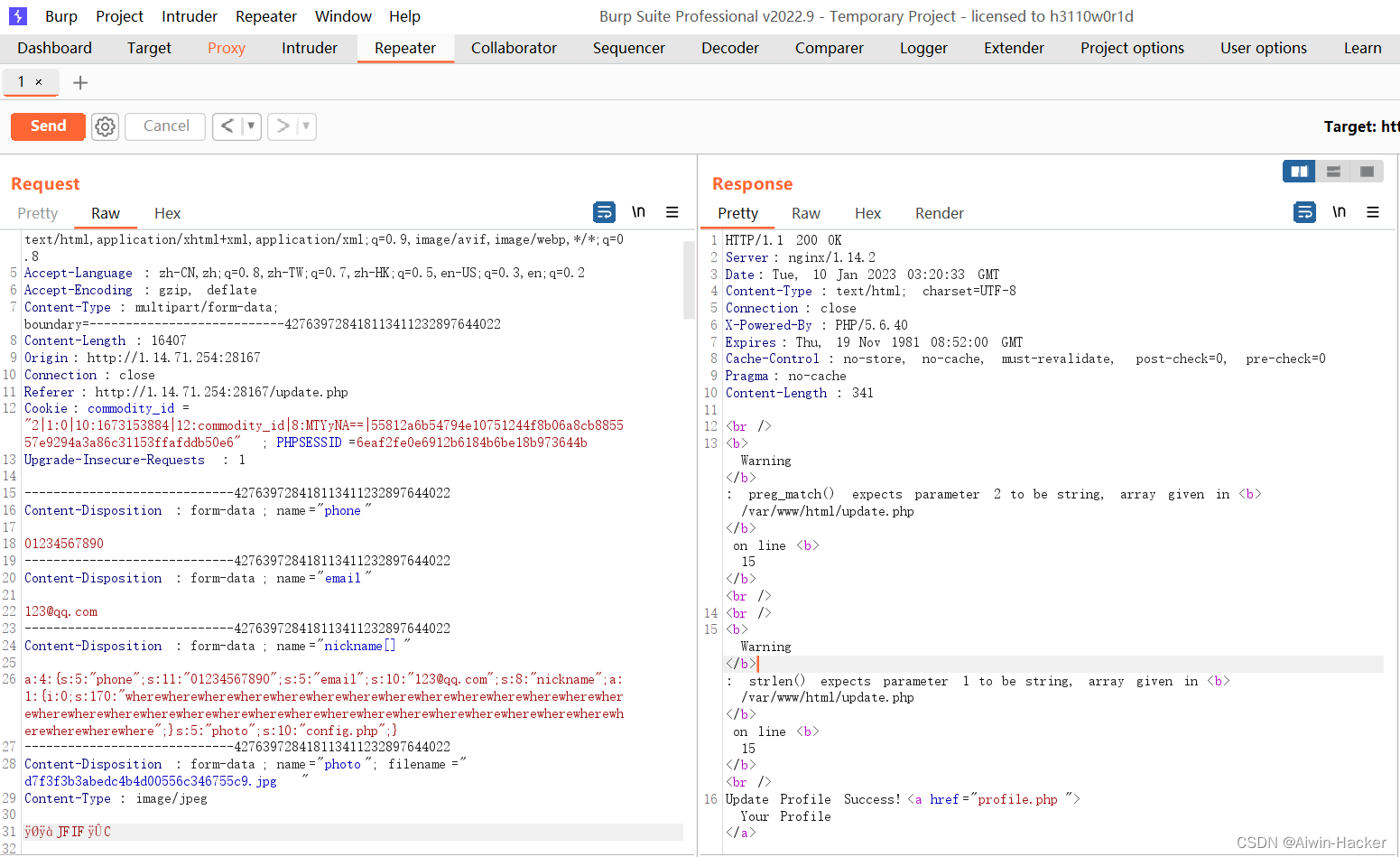Switch to the Intruder tool tab

[x=310, y=48]
